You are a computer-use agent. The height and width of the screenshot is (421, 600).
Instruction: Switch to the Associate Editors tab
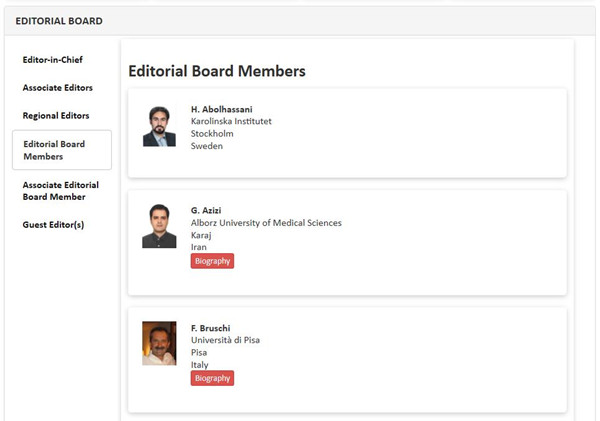click(x=58, y=88)
